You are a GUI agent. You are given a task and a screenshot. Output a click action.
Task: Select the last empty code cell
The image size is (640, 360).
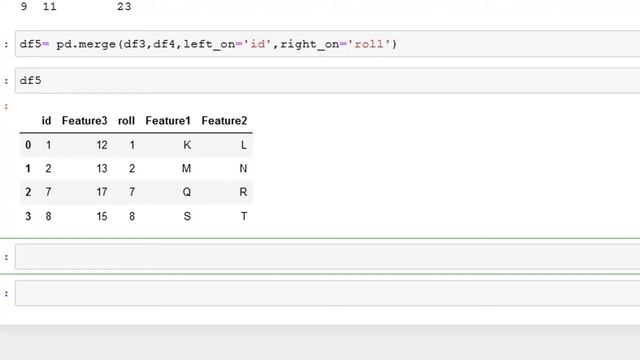tap(327, 293)
